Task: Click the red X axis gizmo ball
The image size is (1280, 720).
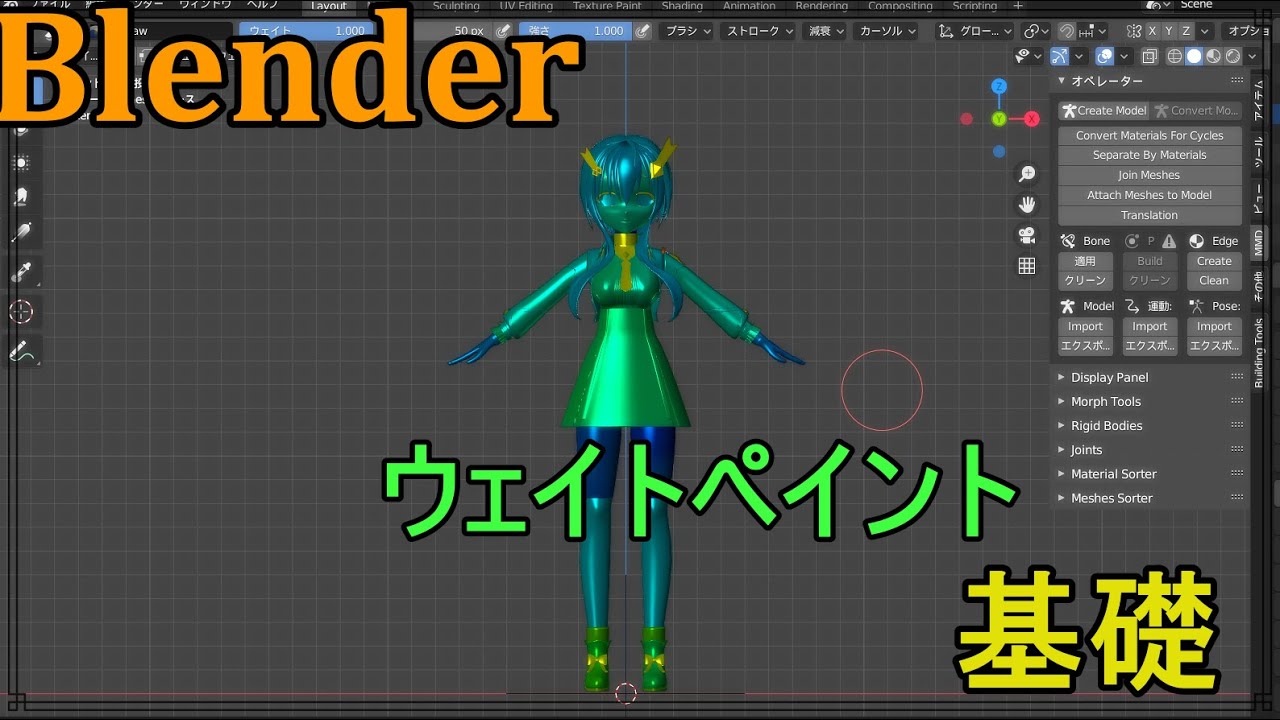Action: (1032, 119)
